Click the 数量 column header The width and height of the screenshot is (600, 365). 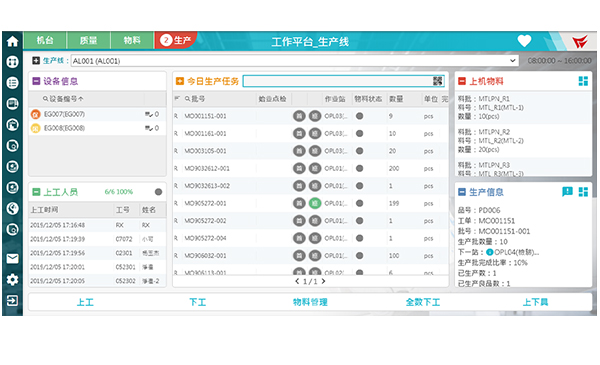(396, 99)
